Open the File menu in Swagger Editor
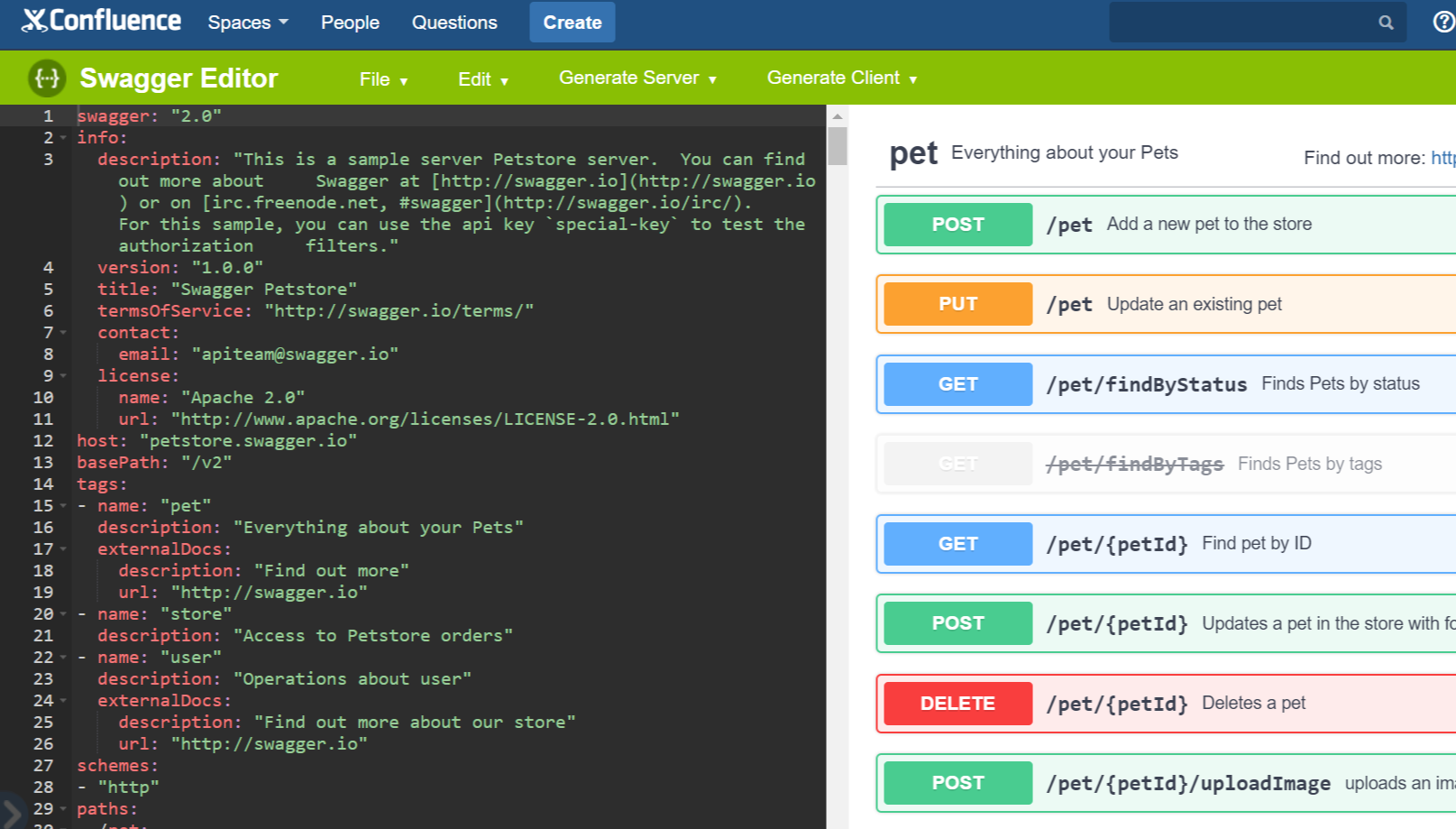1456x829 pixels. pos(383,79)
